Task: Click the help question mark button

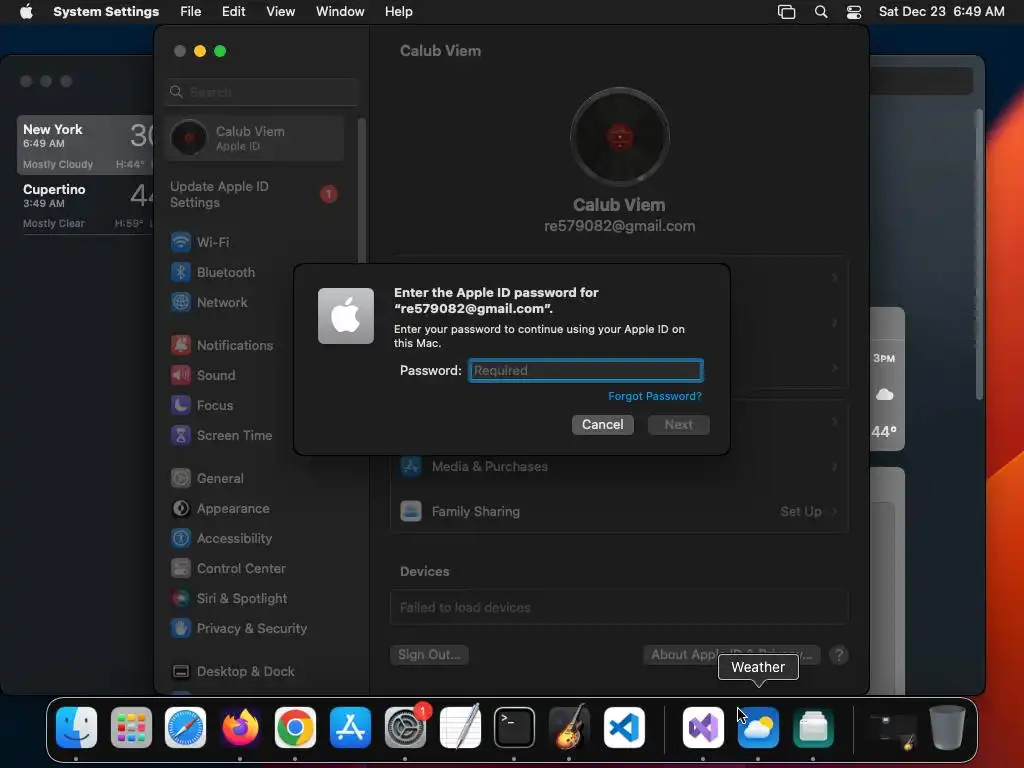Action: coord(839,654)
